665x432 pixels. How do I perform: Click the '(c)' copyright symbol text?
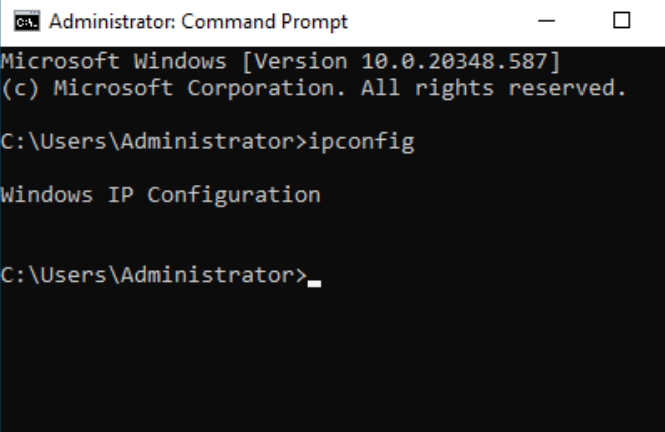pos(20,88)
